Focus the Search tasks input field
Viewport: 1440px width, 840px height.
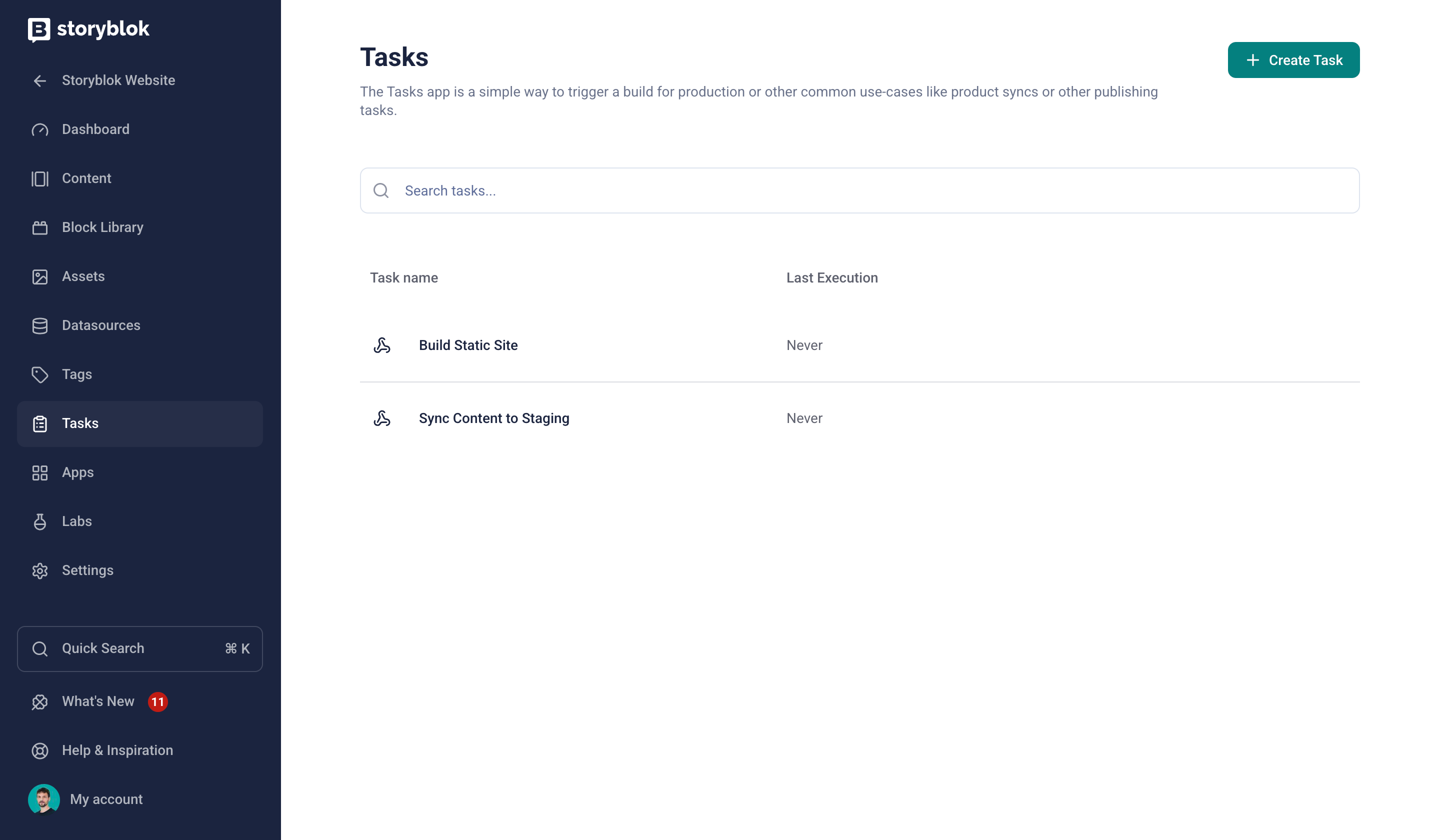click(859, 191)
